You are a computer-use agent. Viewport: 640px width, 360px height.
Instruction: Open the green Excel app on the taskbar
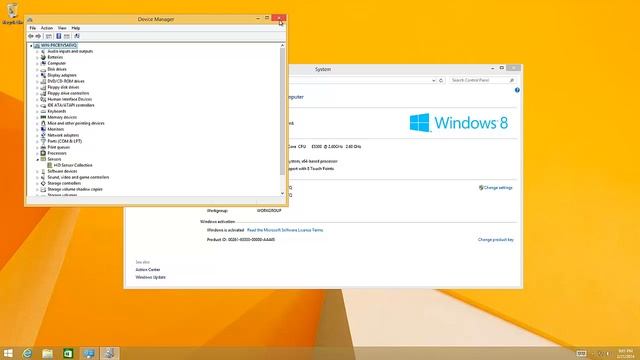(x=68, y=353)
